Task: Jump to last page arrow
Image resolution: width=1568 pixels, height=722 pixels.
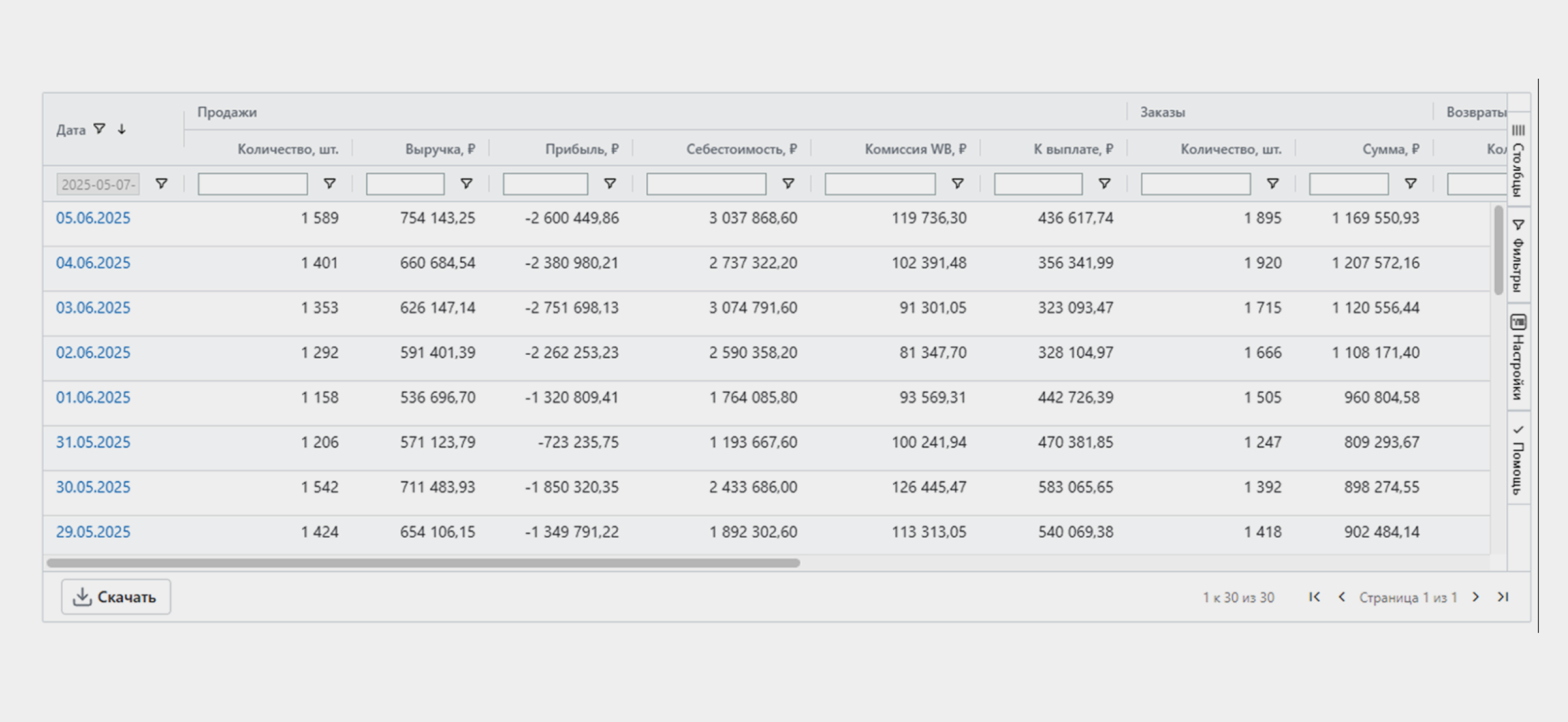Action: [1503, 596]
